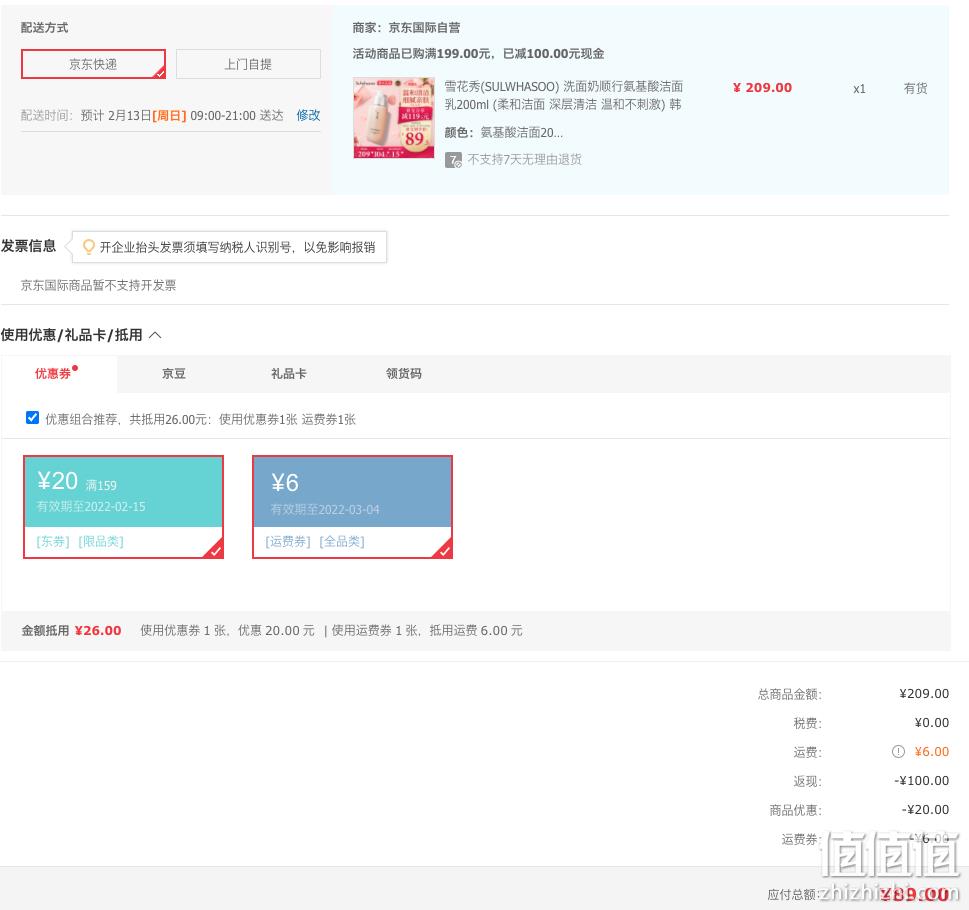969x910 pixels.
Task: Click the info icon beside 运费
Action: pos(898,752)
